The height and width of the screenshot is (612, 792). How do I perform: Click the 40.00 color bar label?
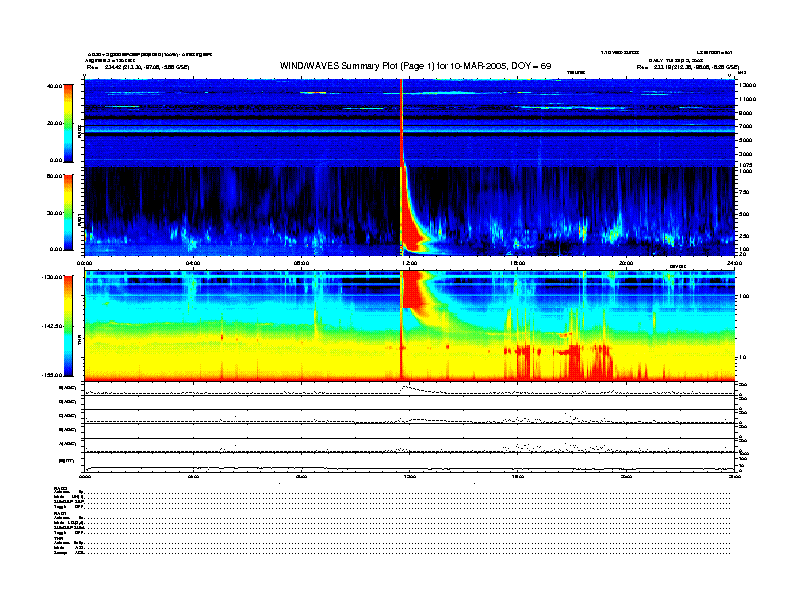click(54, 86)
